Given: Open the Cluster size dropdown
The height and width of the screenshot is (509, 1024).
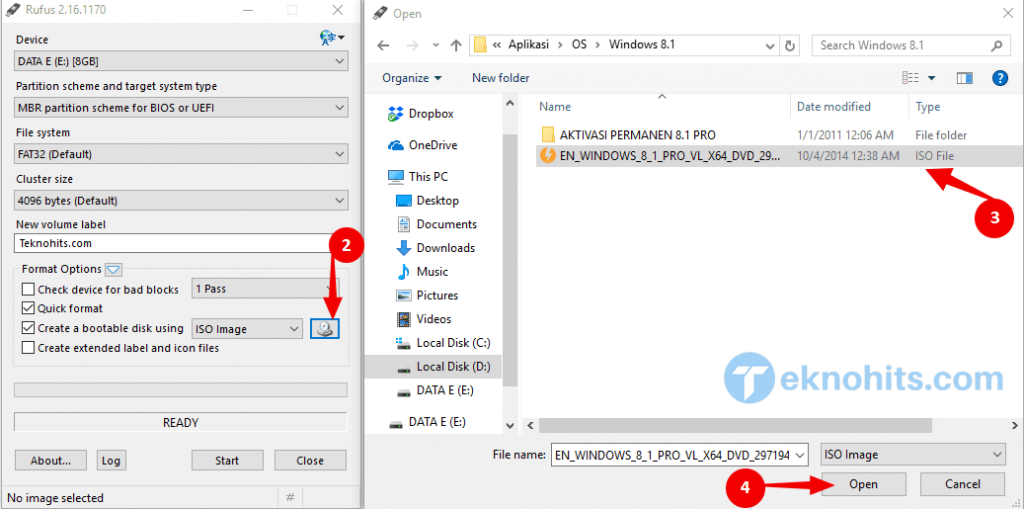Looking at the screenshot, I should [181, 201].
